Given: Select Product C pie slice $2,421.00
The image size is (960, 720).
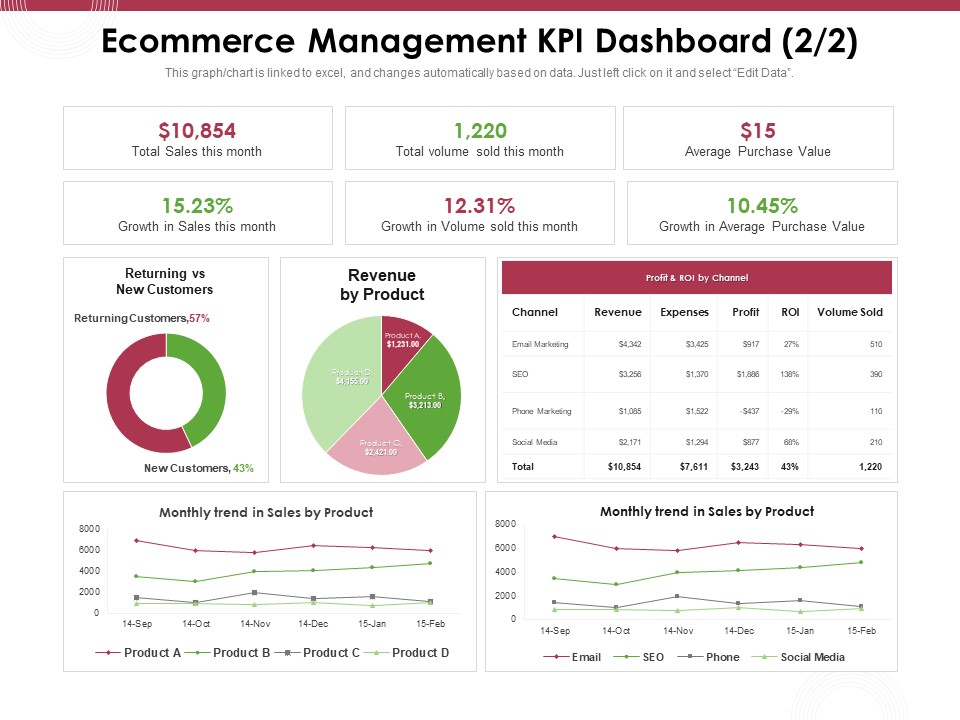Looking at the screenshot, I should 380,448.
